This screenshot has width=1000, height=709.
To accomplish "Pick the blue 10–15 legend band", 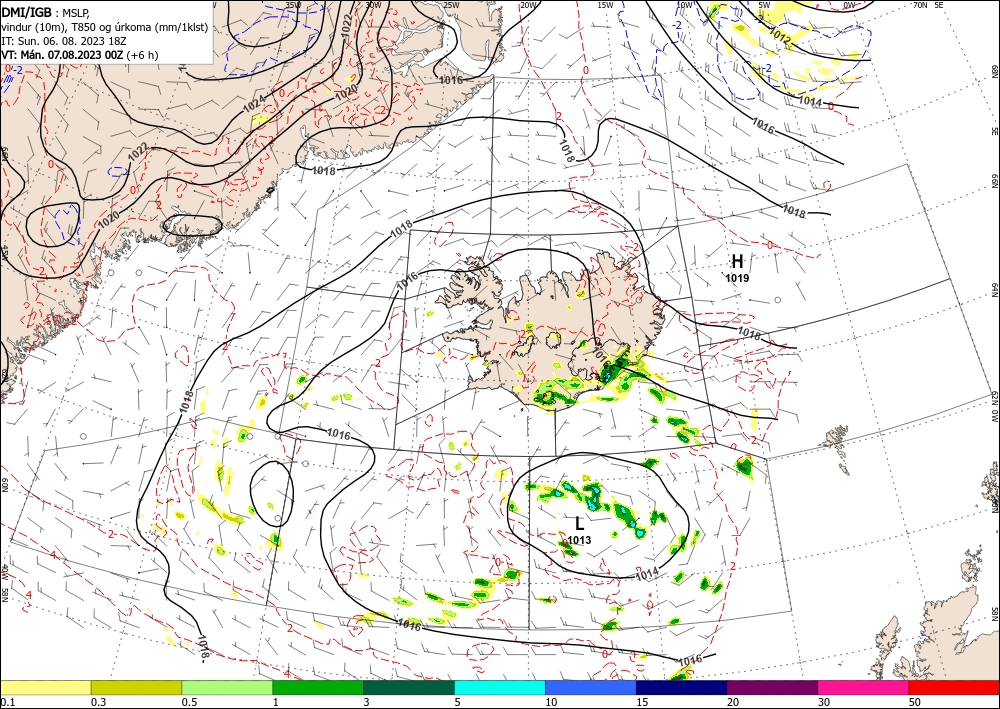I will pos(591,687).
